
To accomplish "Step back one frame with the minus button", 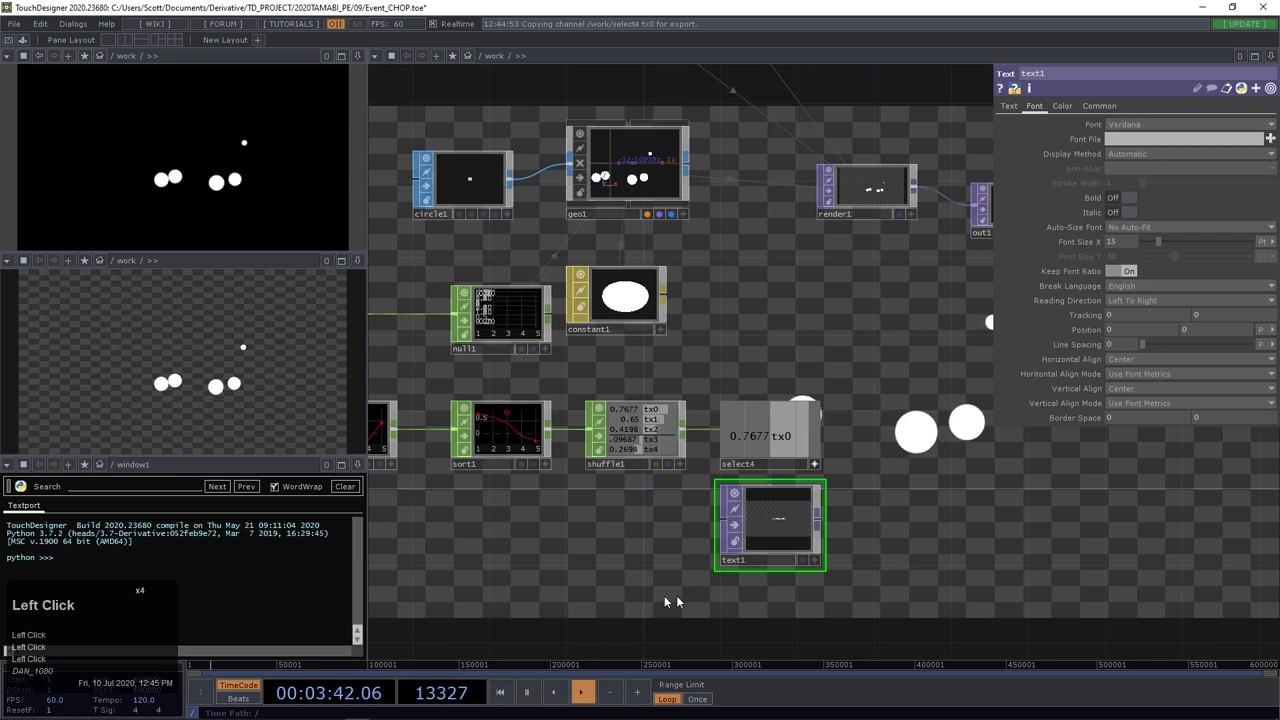I will [x=610, y=692].
